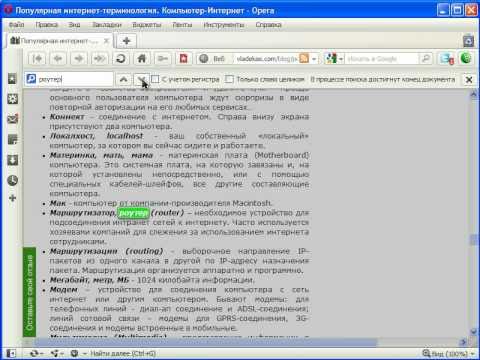480x360 pixels.
Task: Click the Google search input field
Action: [381, 59]
